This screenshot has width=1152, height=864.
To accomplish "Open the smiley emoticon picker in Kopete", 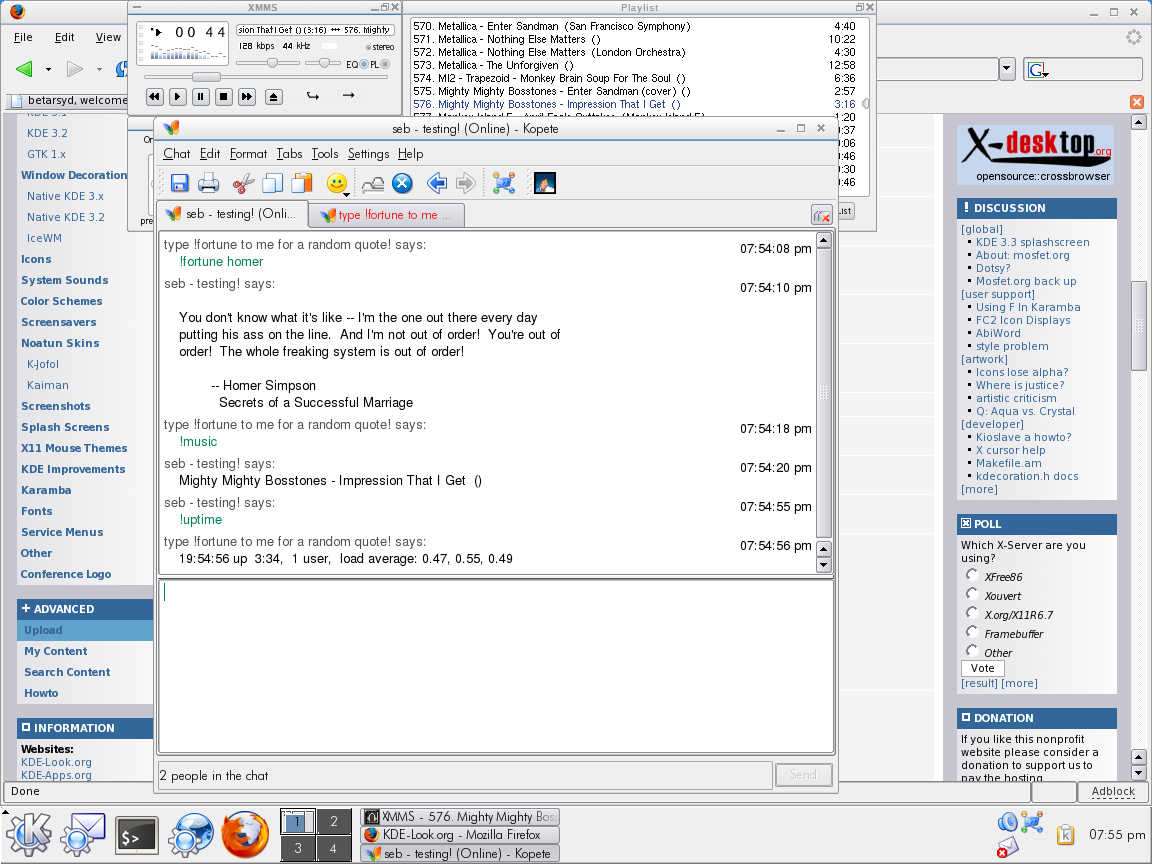I will click(337, 183).
